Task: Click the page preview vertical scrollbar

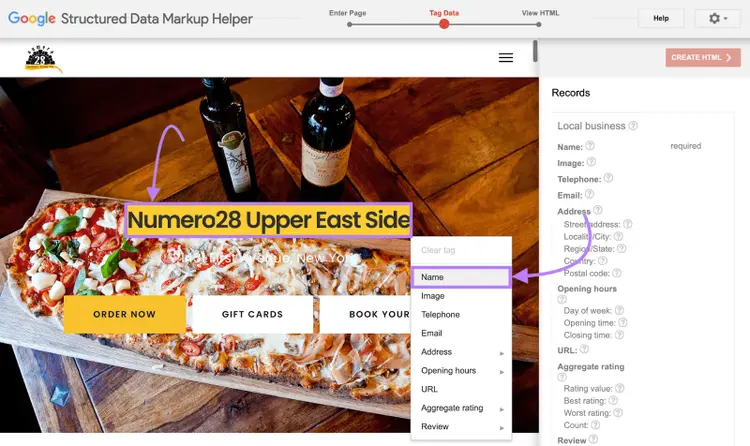Action: [x=535, y=51]
